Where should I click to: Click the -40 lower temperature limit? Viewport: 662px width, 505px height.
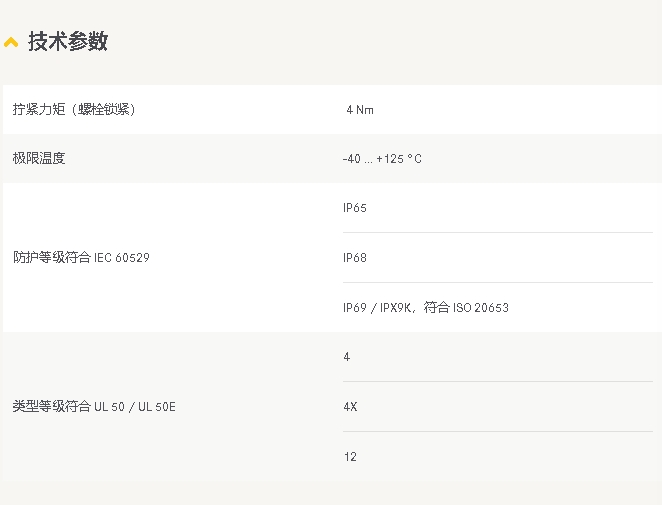[x=351, y=159]
